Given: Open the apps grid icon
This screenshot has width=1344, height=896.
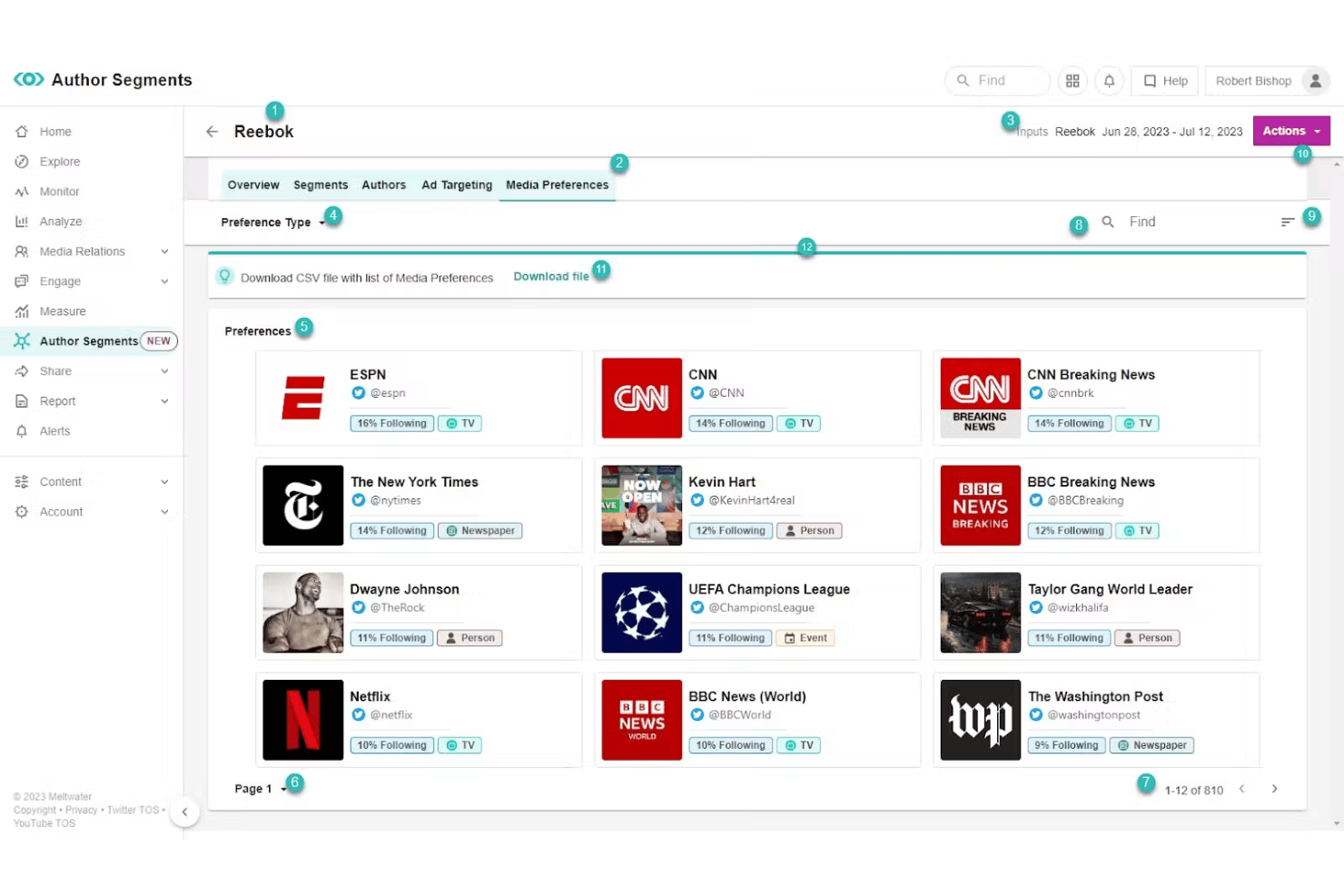Looking at the screenshot, I should coord(1072,81).
